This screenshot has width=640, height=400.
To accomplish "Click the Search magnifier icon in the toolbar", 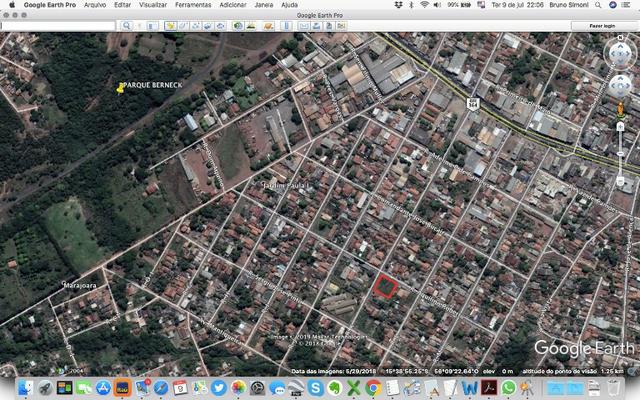I will point(127,26).
